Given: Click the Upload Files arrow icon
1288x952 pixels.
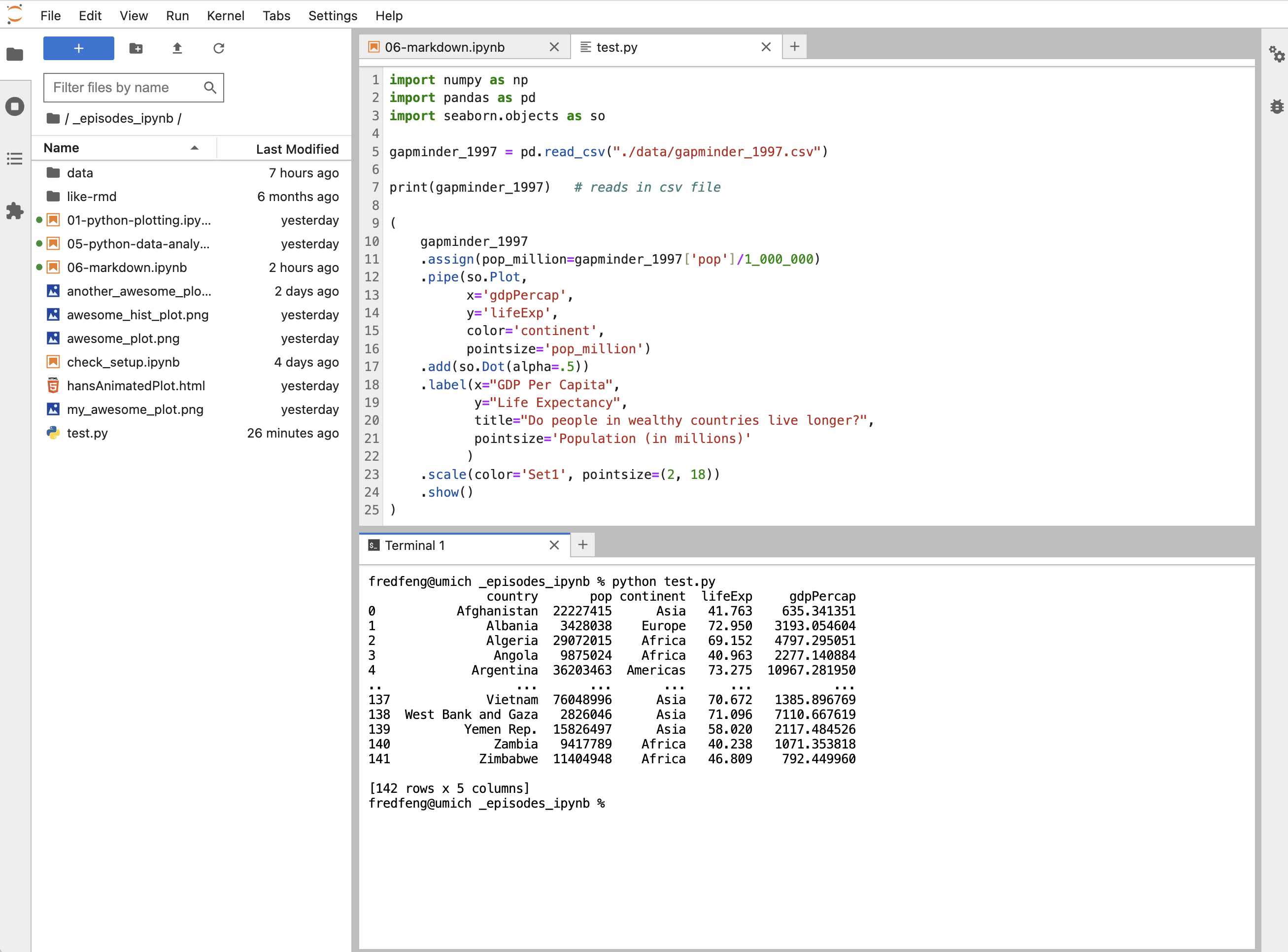Looking at the screenshot, I should tap(177, 48).
